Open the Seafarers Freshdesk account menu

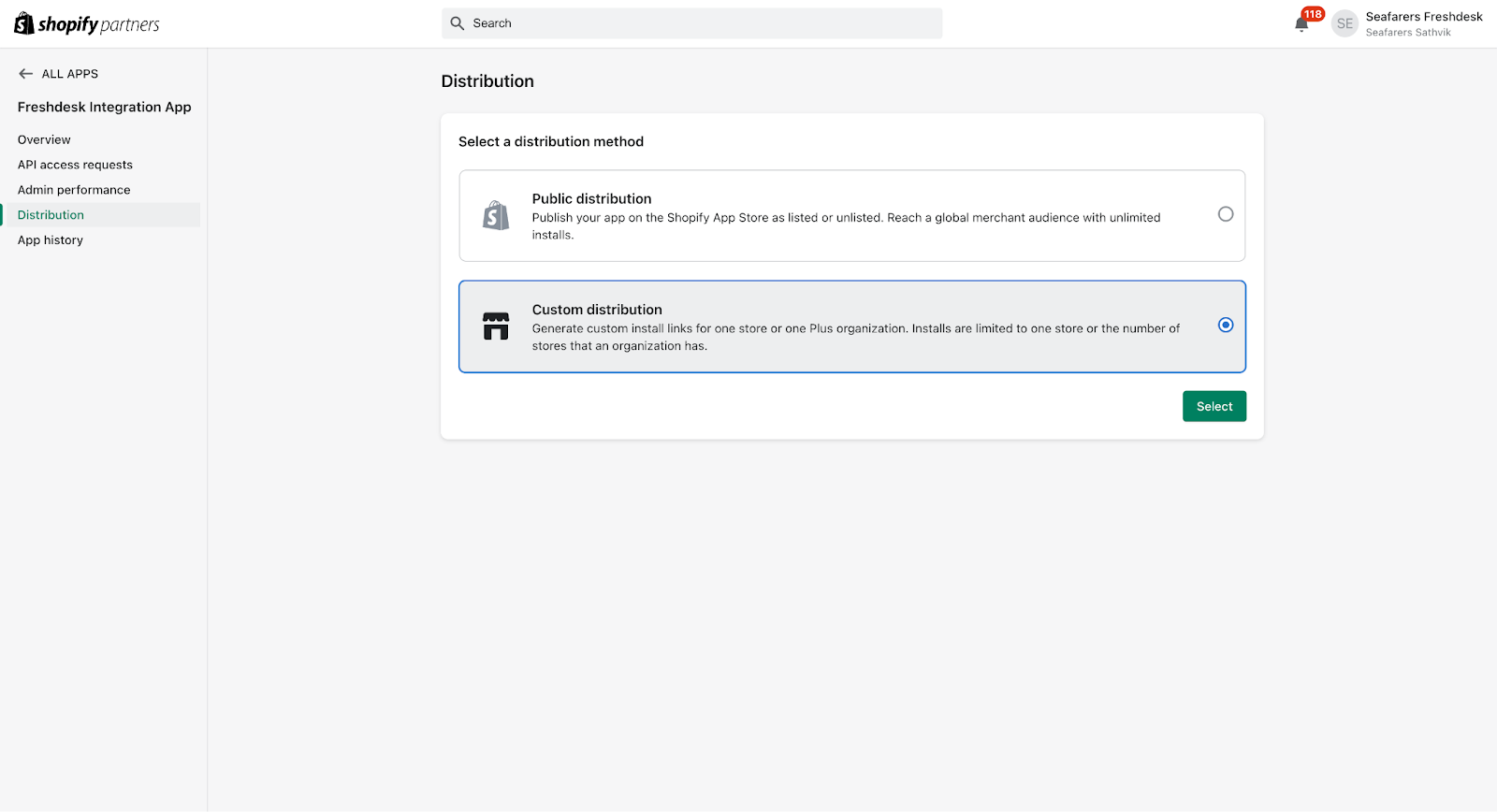point(1407,23)
